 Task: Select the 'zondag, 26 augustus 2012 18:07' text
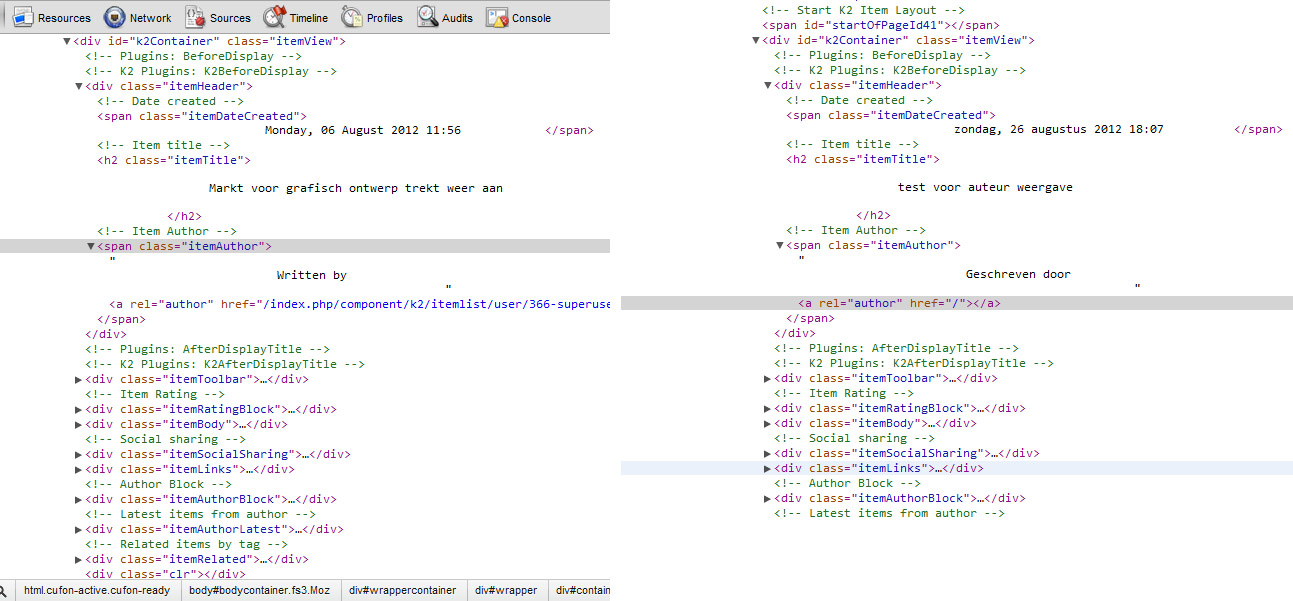click(1059, 129)
